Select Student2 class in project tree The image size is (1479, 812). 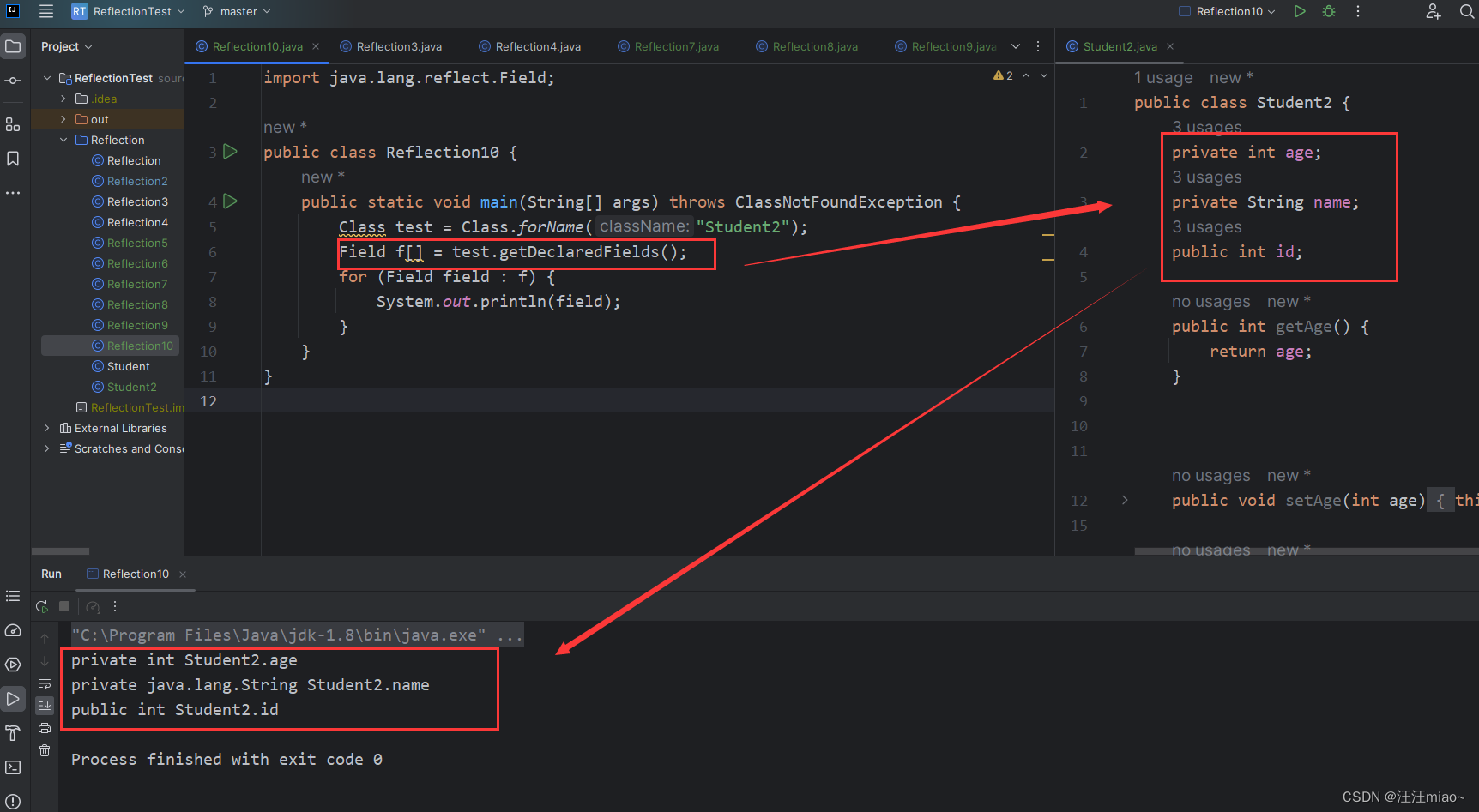pos(131,387)
